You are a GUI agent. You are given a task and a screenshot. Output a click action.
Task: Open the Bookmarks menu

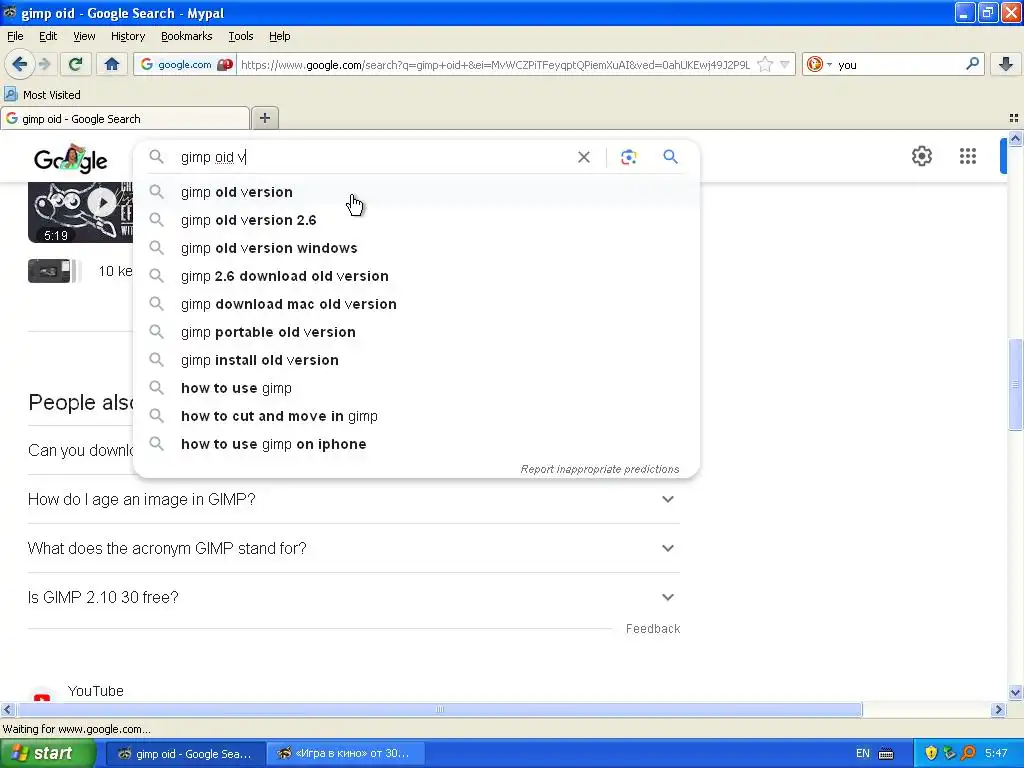tap(186, 36)
